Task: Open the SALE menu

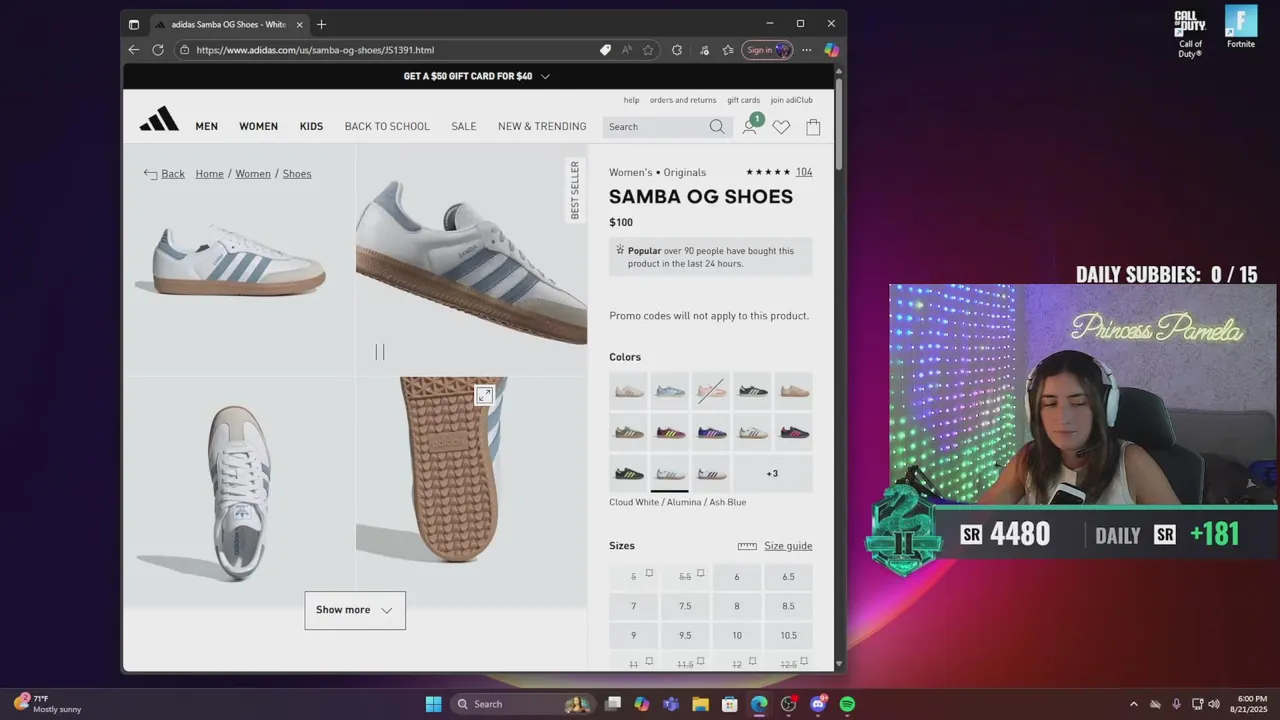Action: click(464, 127)
